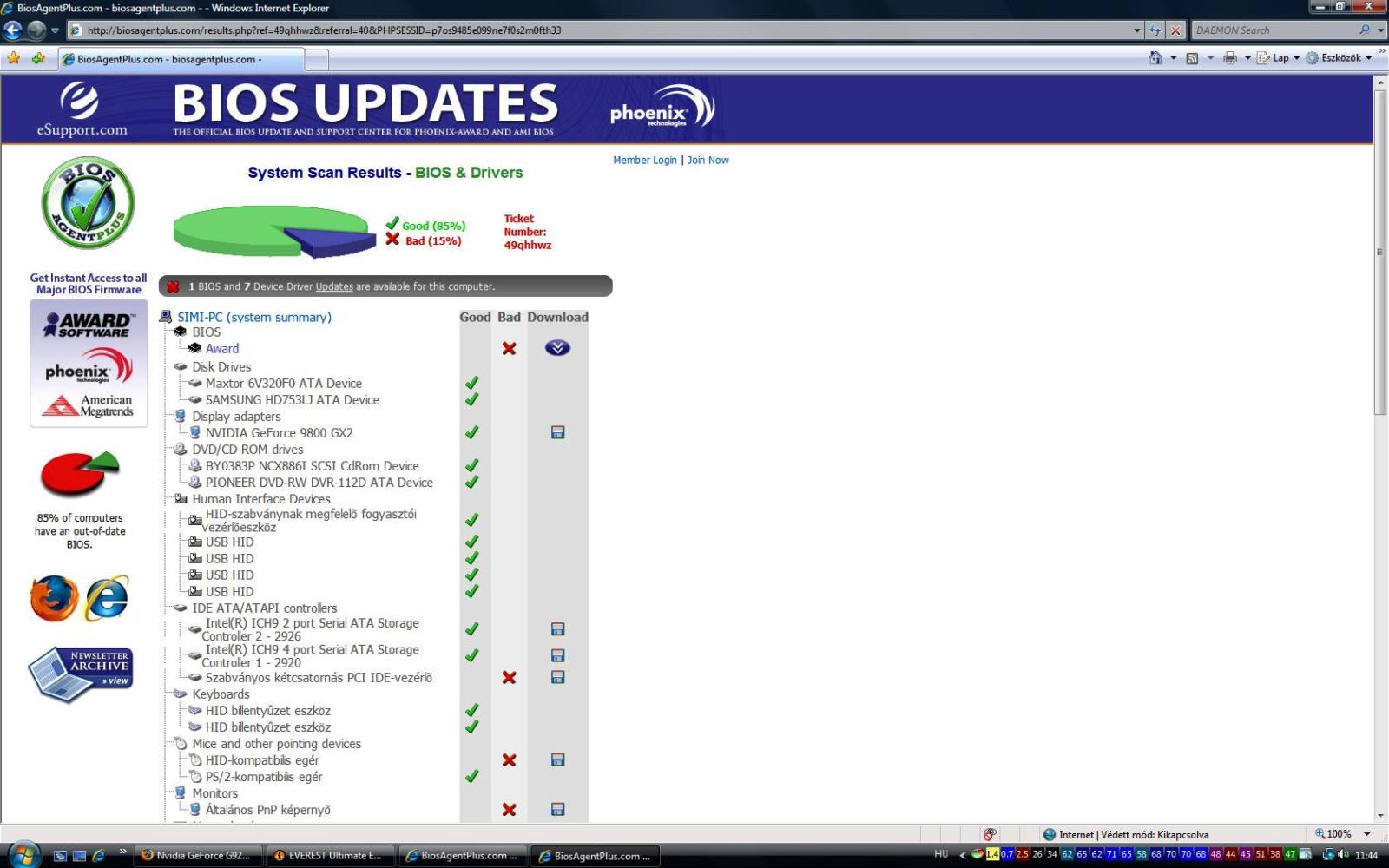The image size is (1389, 868).
Task: Click the Member Login link
Action: (644, 160)
